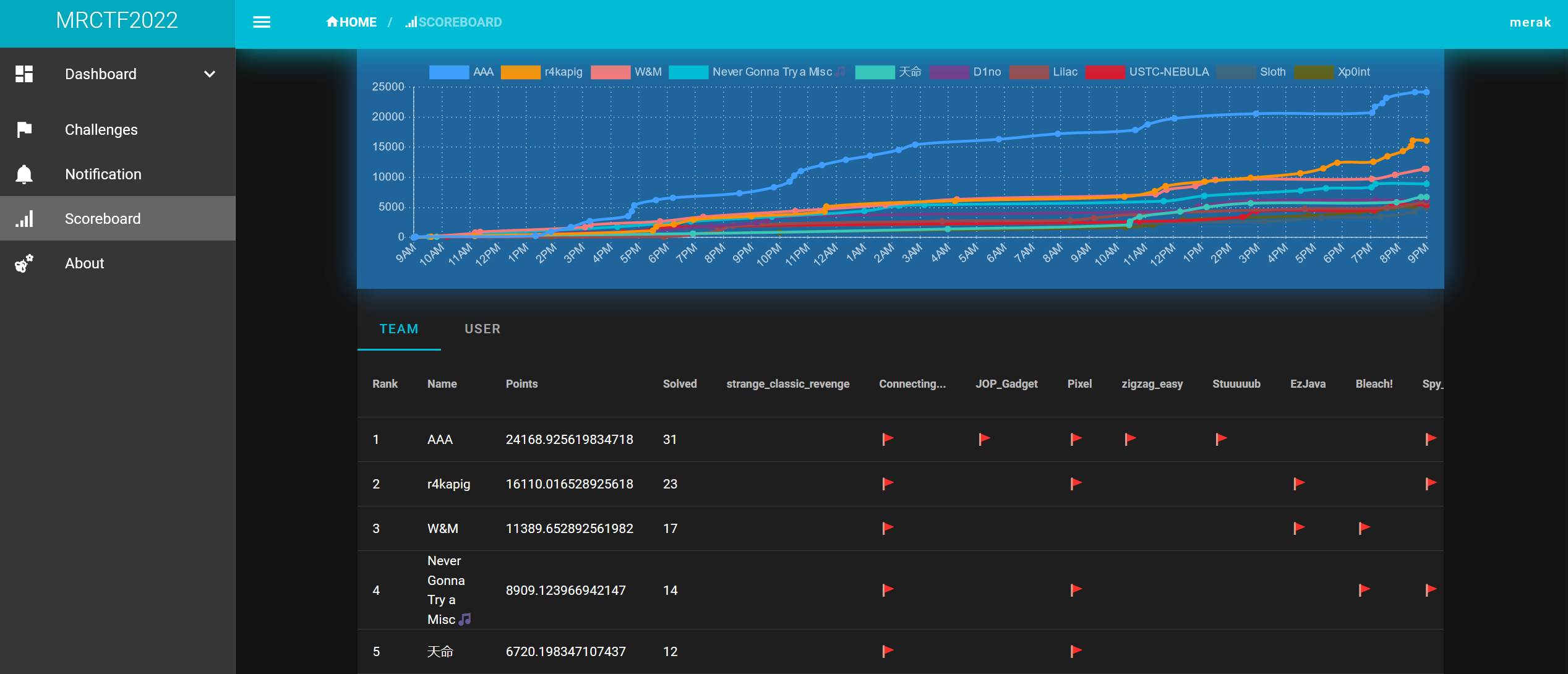This screenshot has height=674, width=1568.
Task: Click the Scoreboard bar-chart icon in the sidebar
Action: coord(24,219)
